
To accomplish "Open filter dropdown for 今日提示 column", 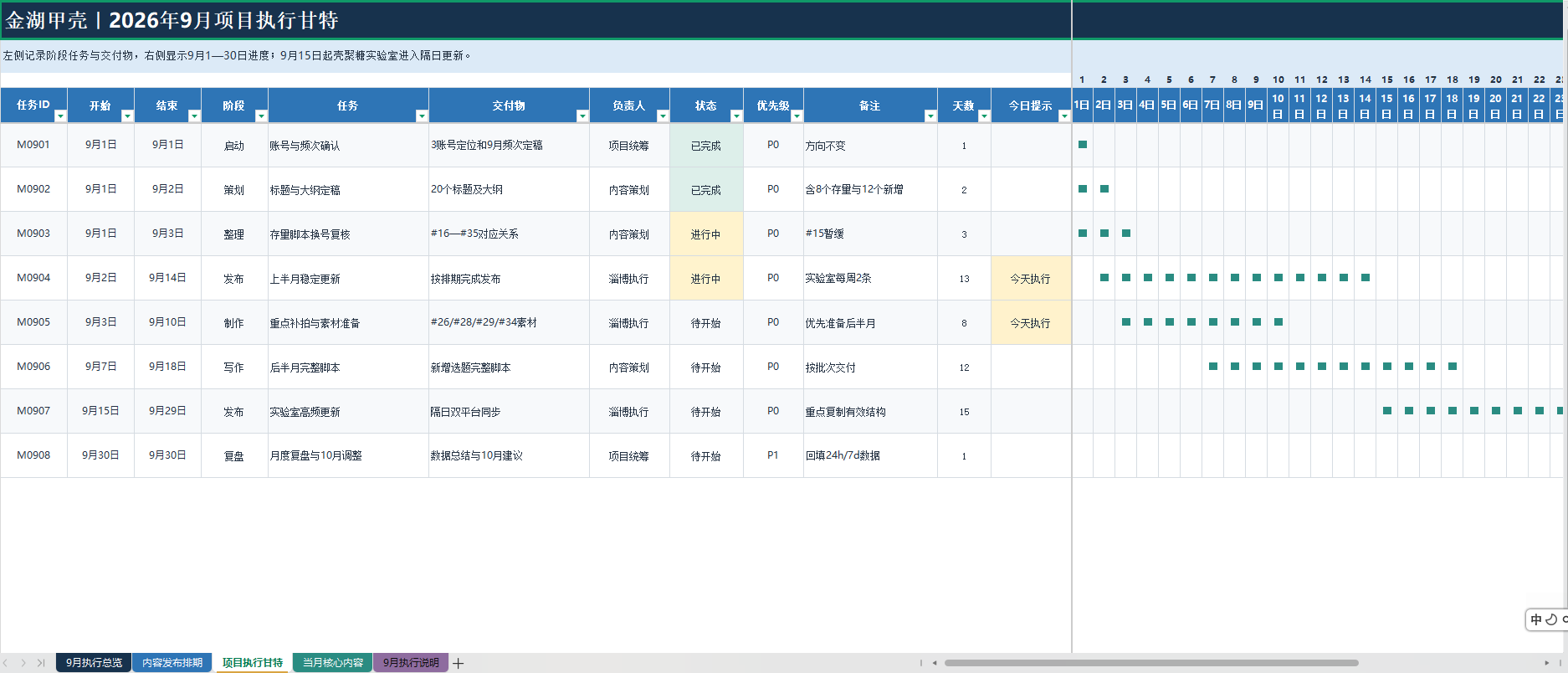I will pyautogui.click(x=1064, y=116).
